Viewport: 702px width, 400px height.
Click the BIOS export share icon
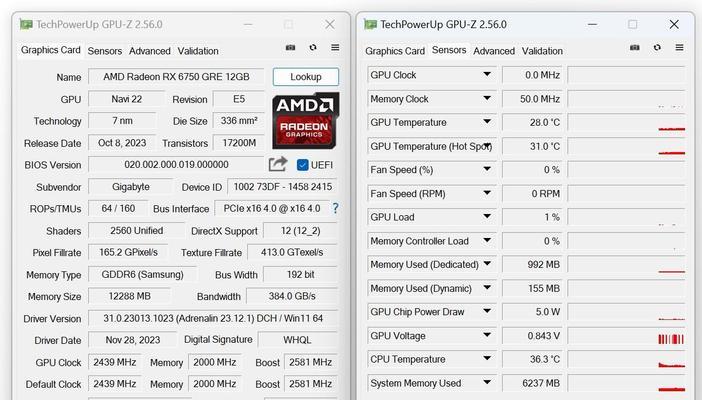[278, 164]
